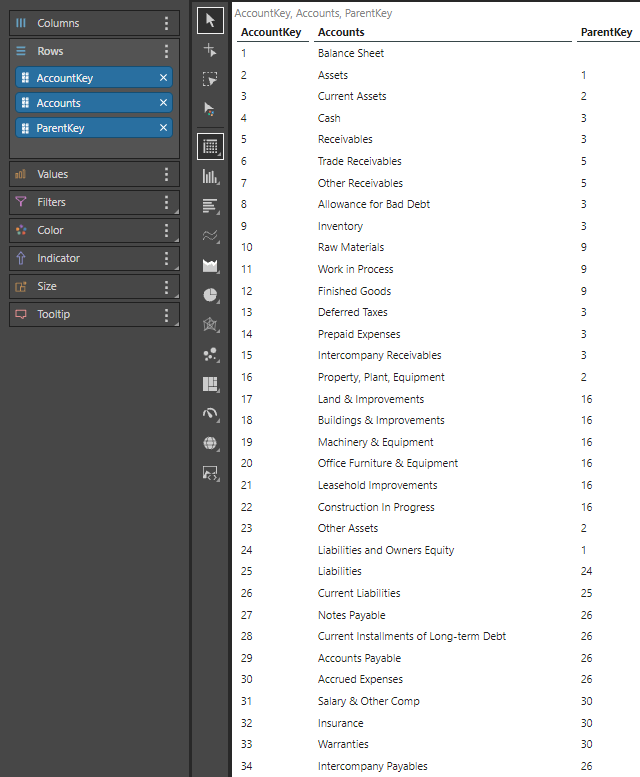
Task: Select the Current Assets cell
Action: (x=352, y=96)
